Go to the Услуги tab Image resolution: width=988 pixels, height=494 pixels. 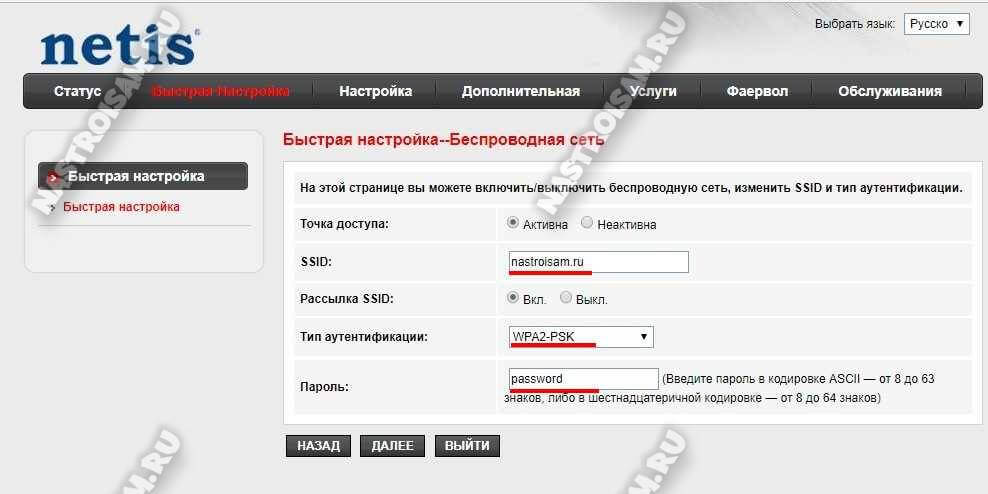click(653, 91)
